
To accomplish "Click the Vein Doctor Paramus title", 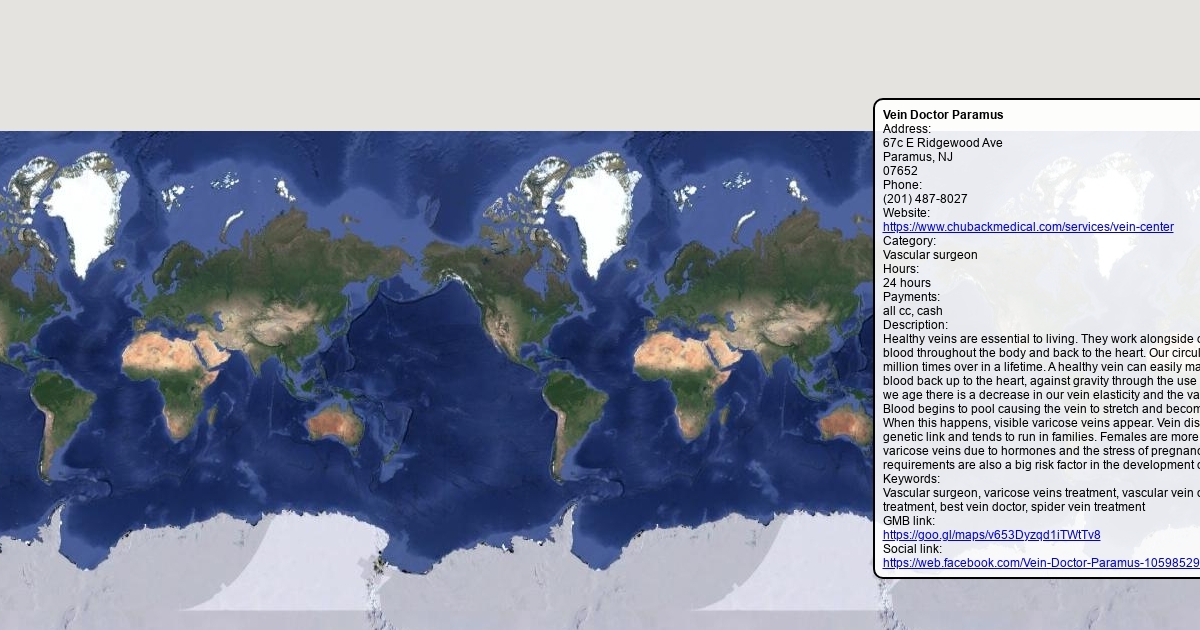I will point(942,115).
